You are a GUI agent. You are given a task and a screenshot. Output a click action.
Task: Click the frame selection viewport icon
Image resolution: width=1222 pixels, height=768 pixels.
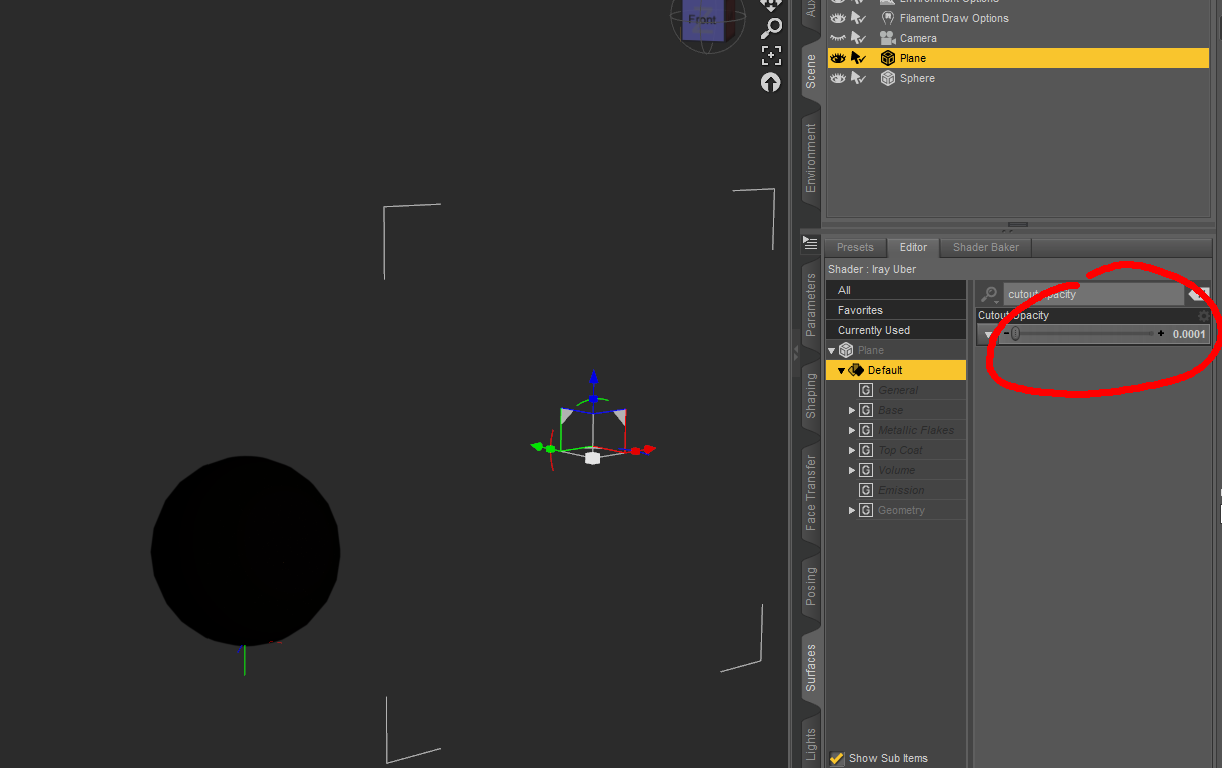(771, 55)
